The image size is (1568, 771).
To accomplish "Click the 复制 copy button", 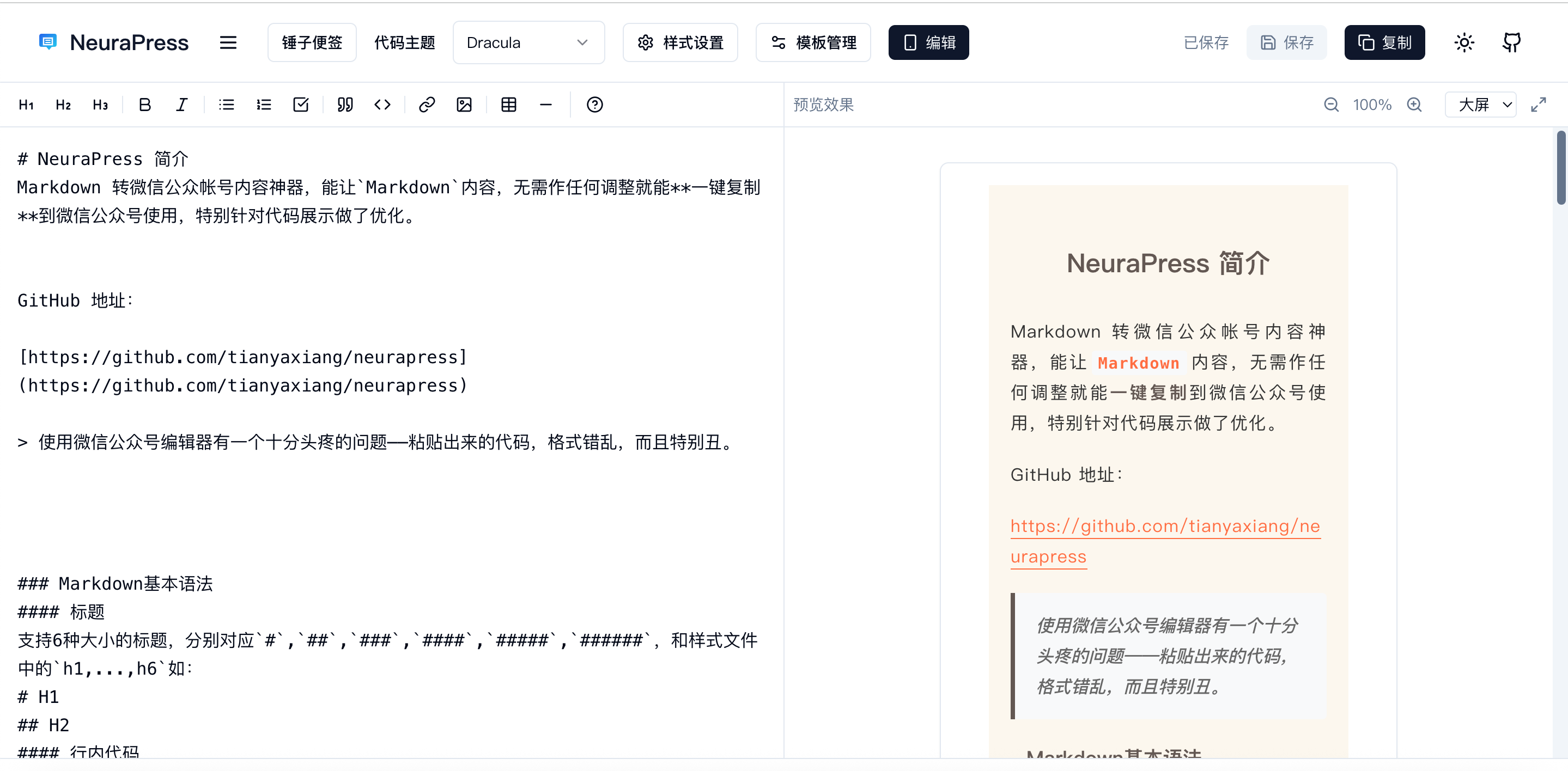I will tap(1384, 42).
